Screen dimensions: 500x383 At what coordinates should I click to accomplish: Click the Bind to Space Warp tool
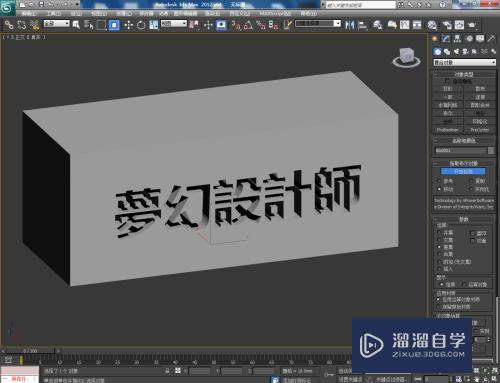[x=34, y=25]
